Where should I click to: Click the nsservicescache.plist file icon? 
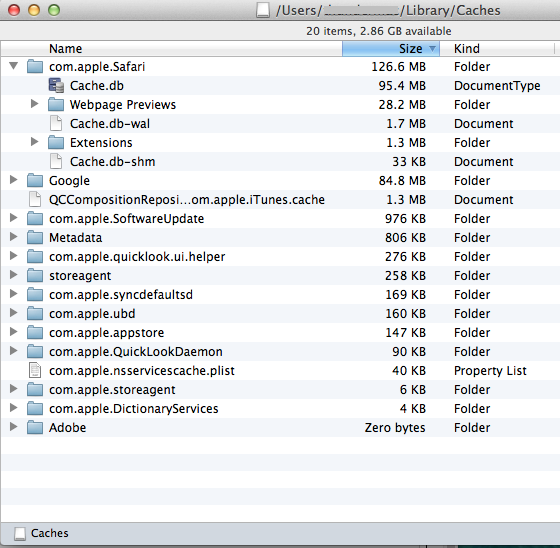click(35, 370)
